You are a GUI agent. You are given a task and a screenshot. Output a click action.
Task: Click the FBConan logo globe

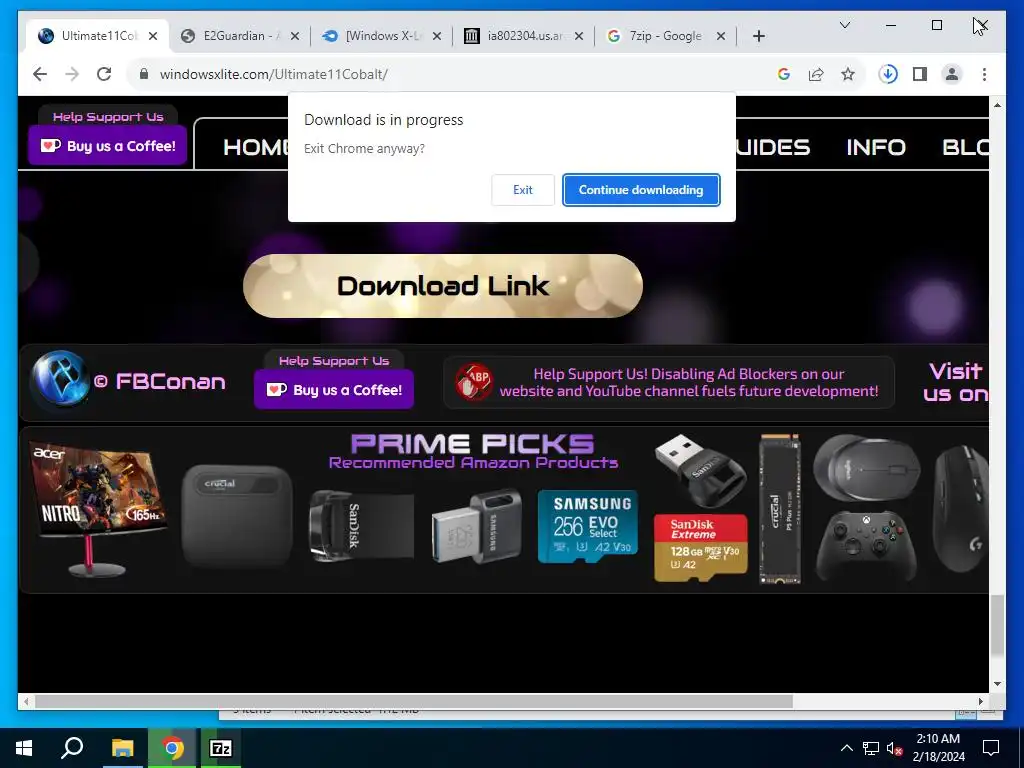click(60, 379)
